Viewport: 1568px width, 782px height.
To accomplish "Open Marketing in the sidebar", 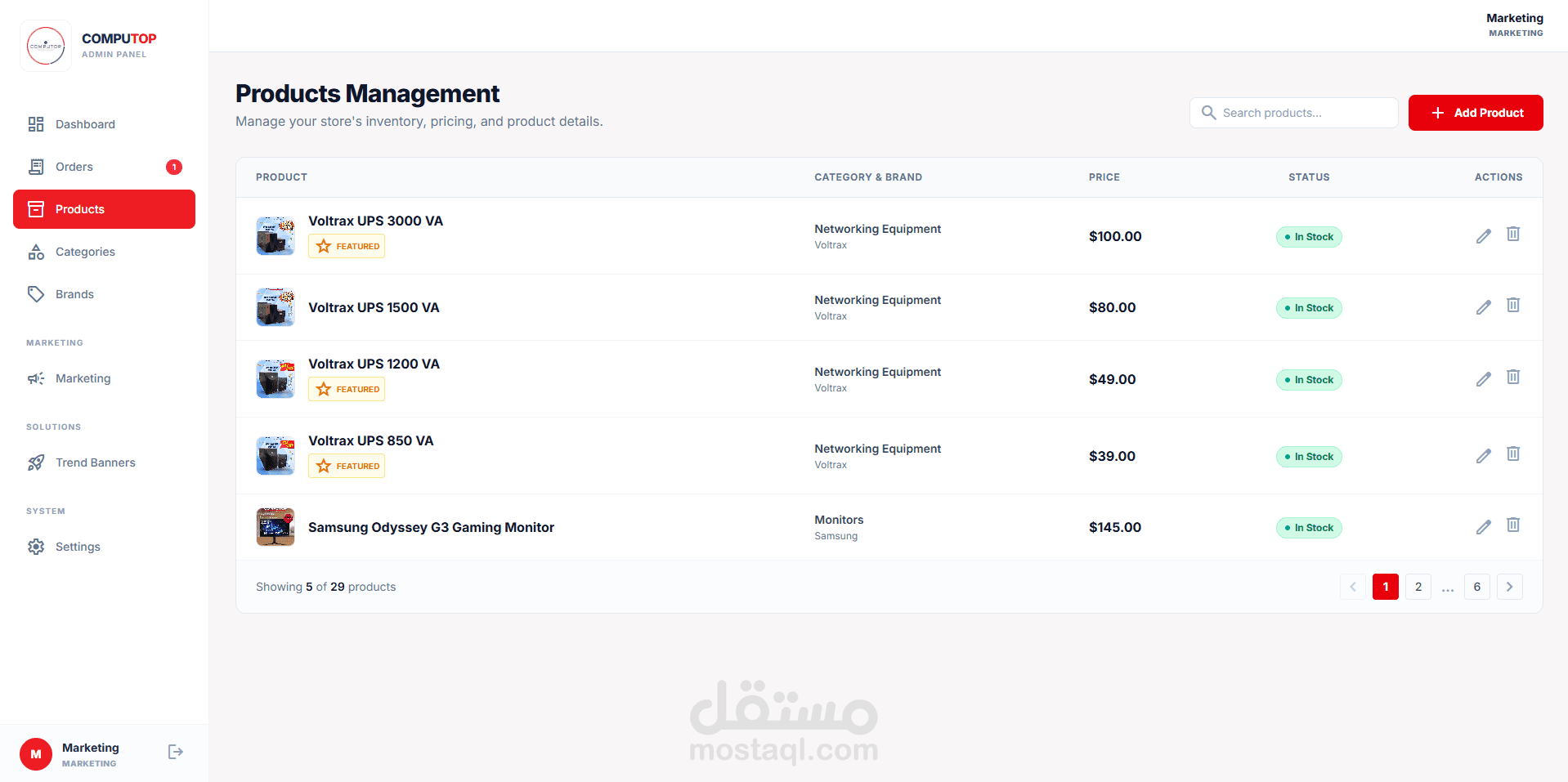I will [x=104, y=378].
